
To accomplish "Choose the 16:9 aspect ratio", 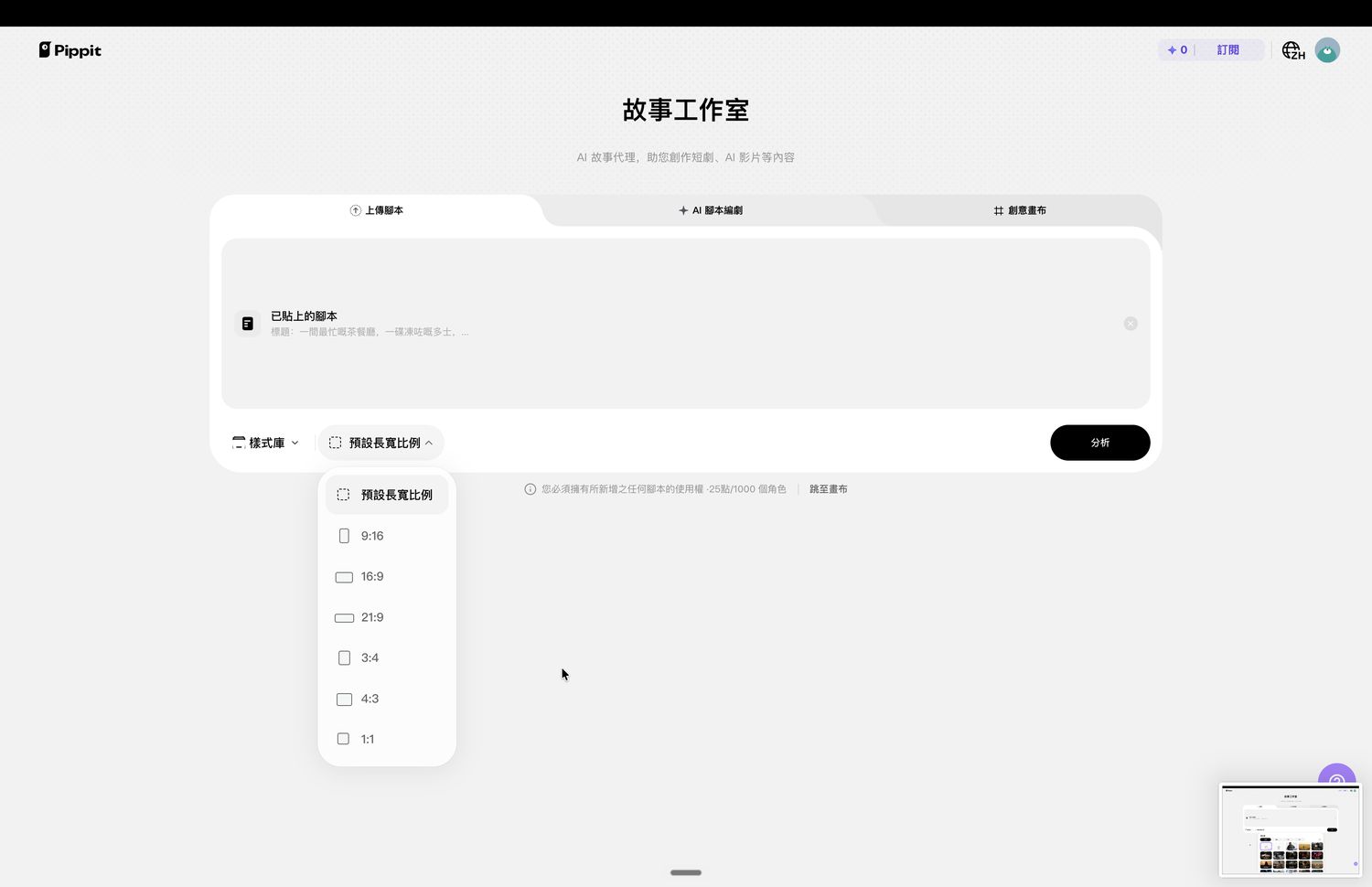I will pyautogui.click(x=387, y=577).
